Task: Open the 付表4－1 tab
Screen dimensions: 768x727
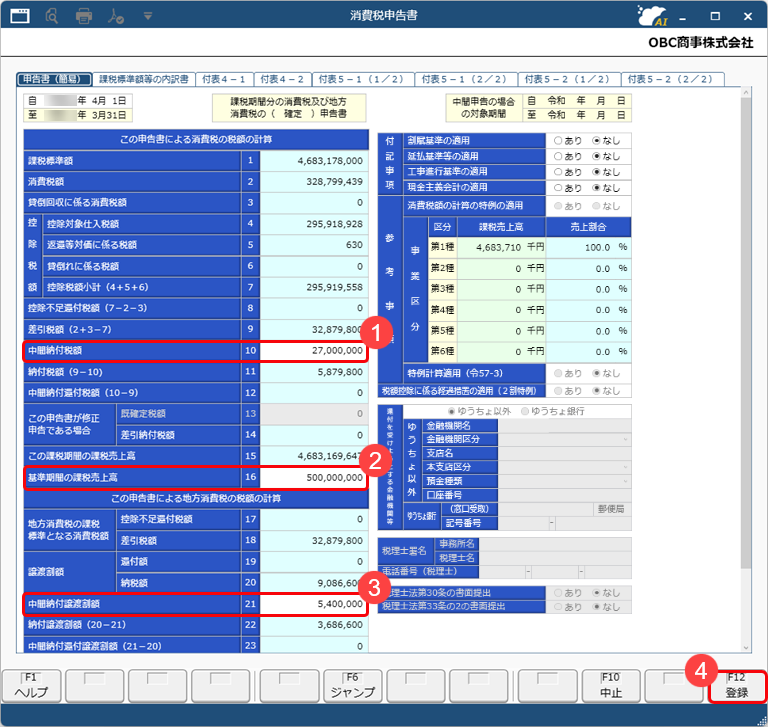Action: point(226,79)
